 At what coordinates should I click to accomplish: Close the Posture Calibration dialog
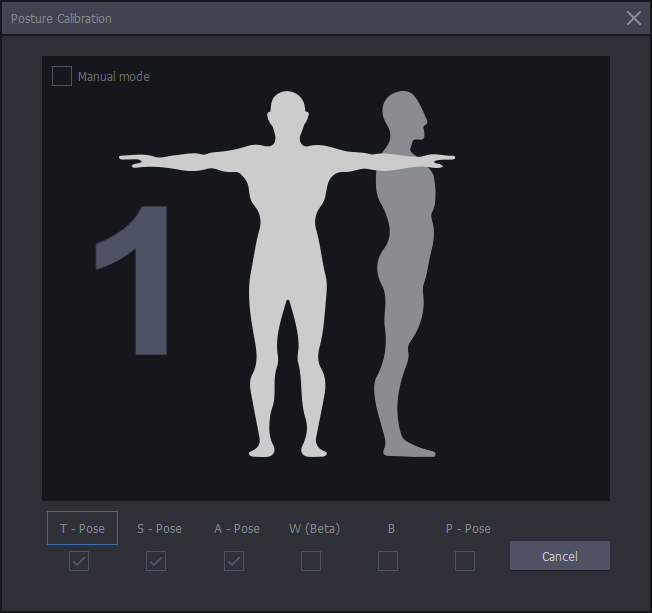pyautogui.click(x=634, y=18)
